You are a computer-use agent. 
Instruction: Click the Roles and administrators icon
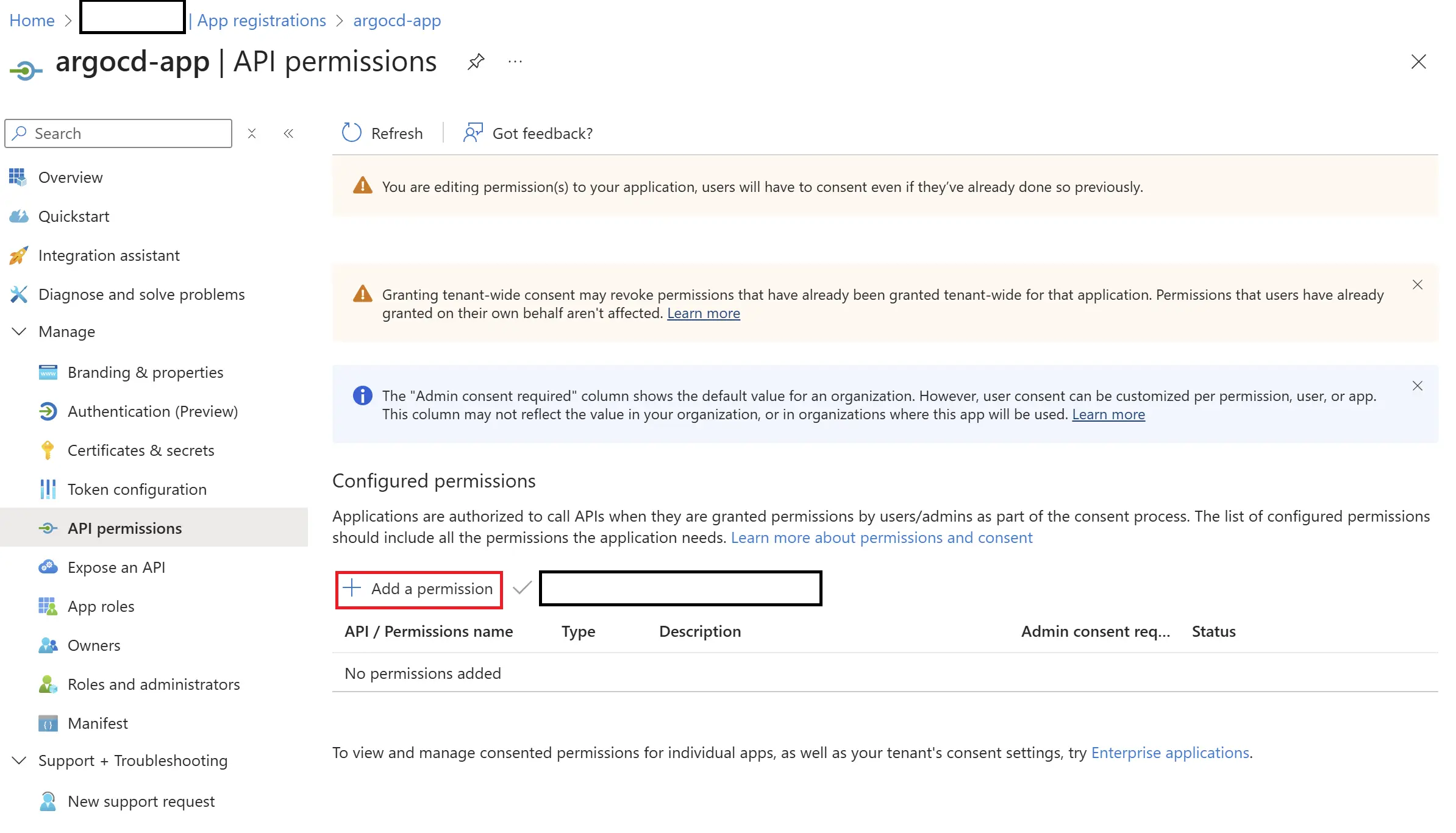click(x=48, y=684)
